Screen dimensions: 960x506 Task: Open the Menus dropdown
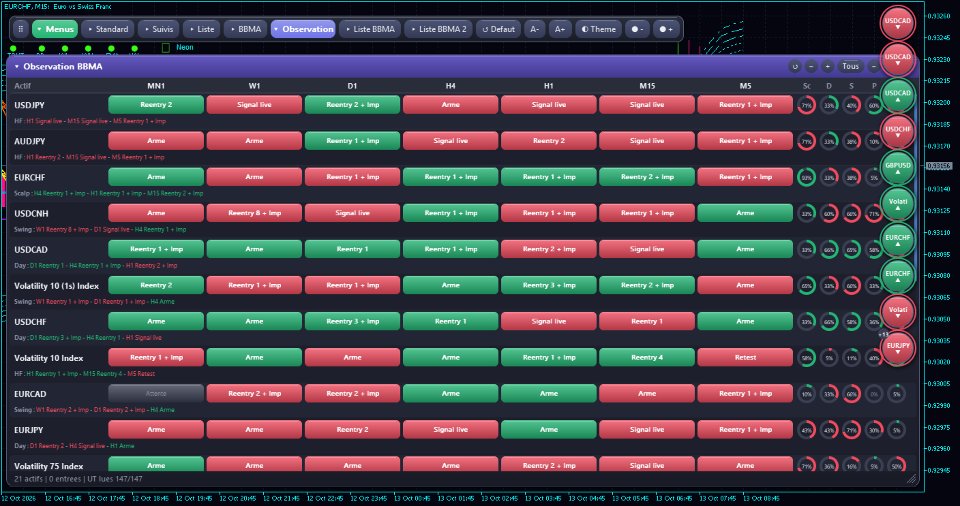click(x=54, y=29)
